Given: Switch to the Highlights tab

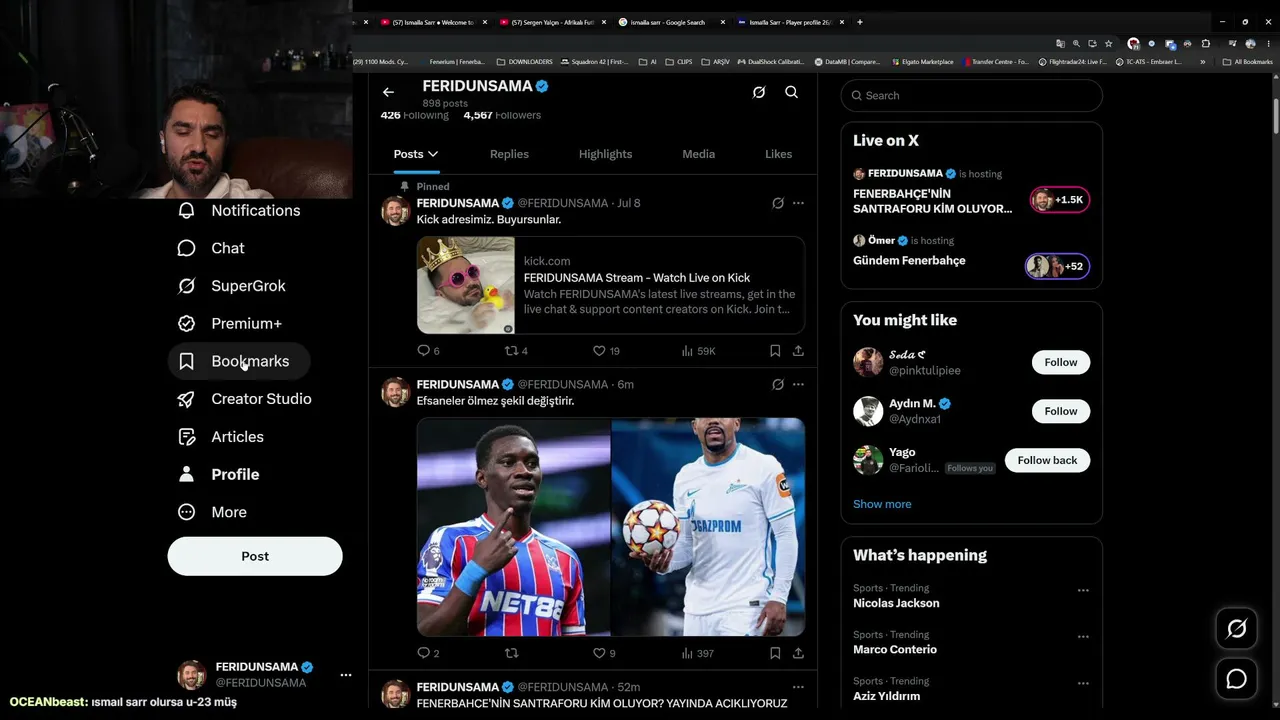Looking at the screenshot, I should [605, 154].
